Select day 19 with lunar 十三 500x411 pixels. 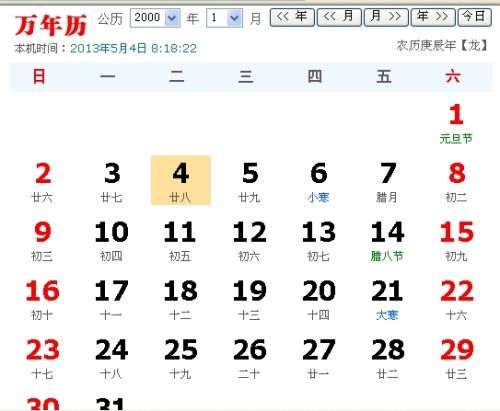[x=250, y=300]
